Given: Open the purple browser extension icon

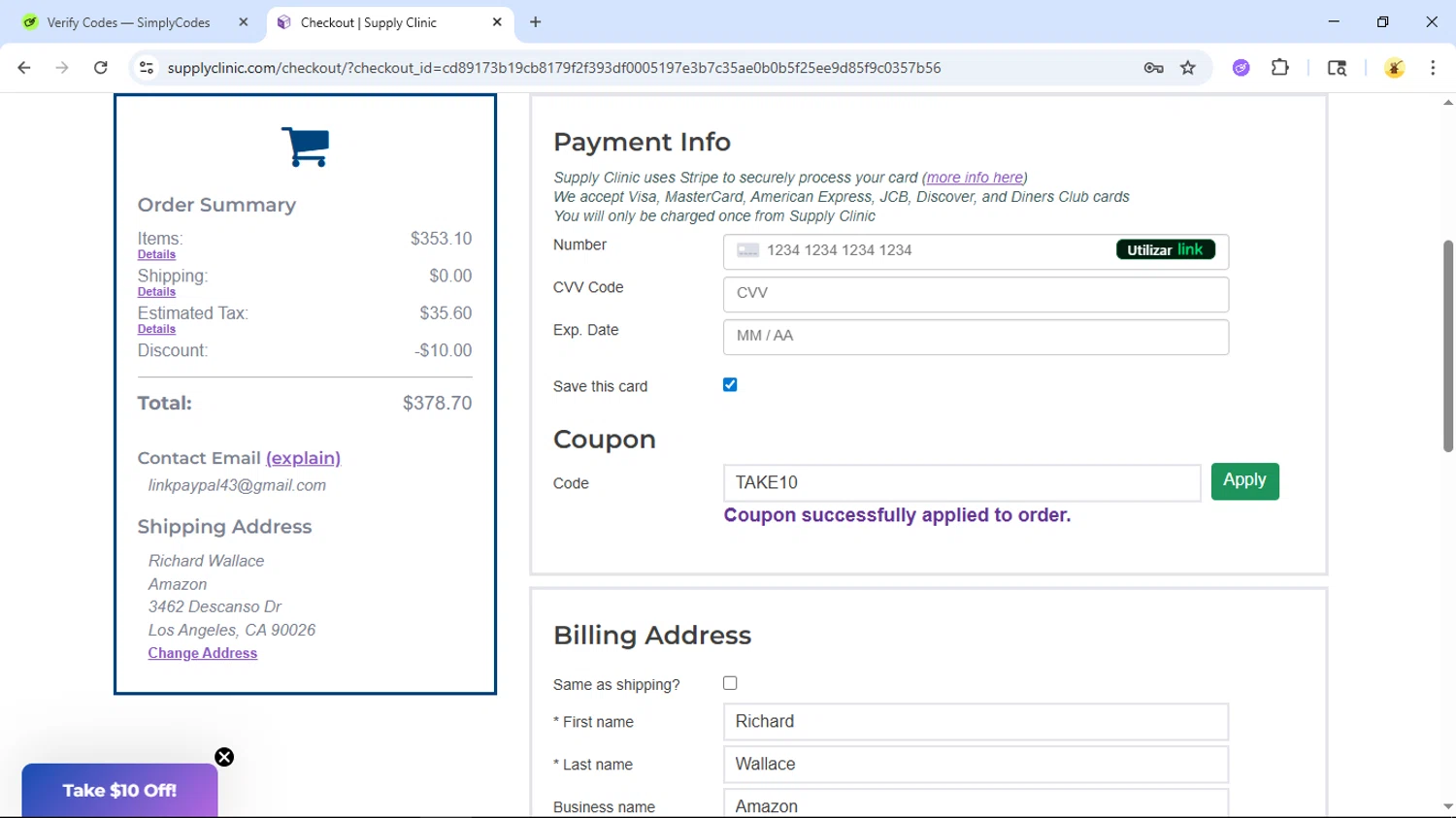Looking at the screenshot, I should (x=1241, y=68).
